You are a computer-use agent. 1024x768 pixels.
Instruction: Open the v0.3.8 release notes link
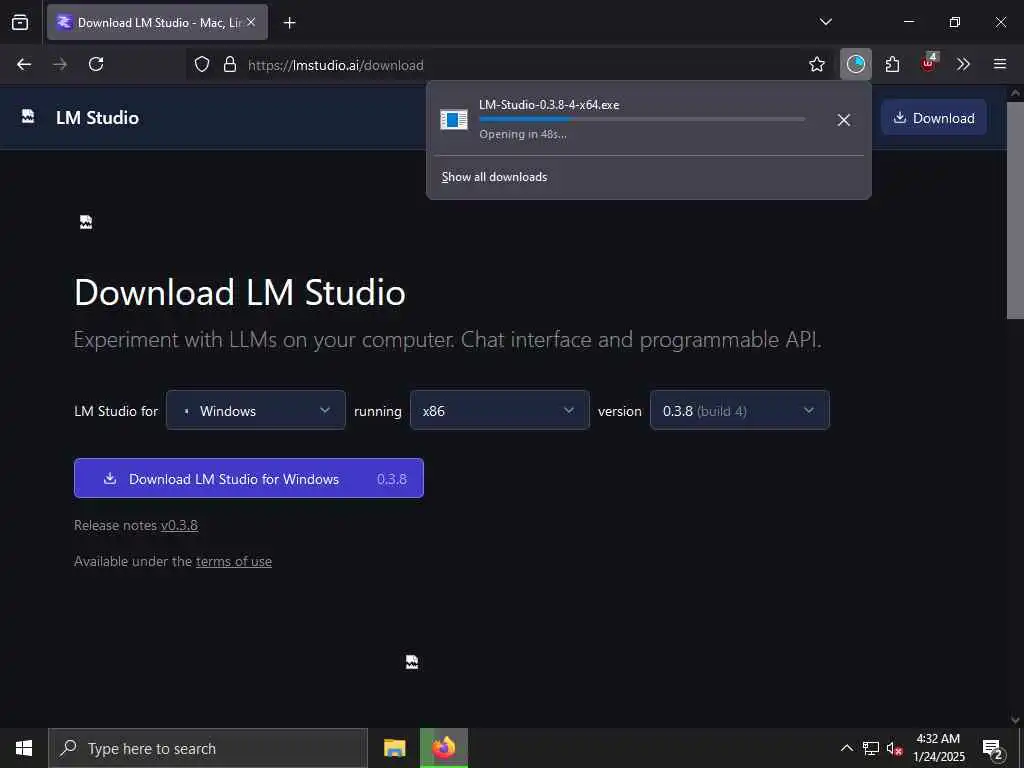[179, 525]
